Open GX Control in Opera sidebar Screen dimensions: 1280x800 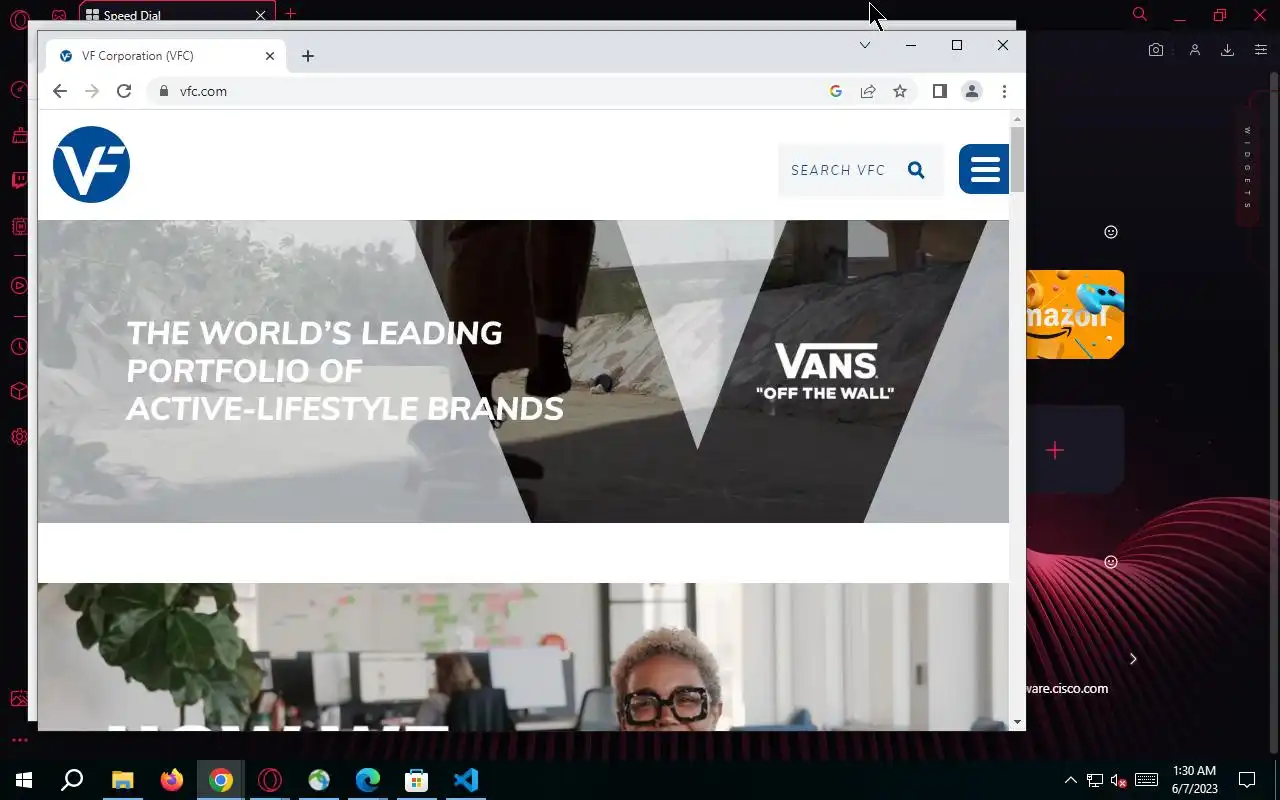(19, 90)
